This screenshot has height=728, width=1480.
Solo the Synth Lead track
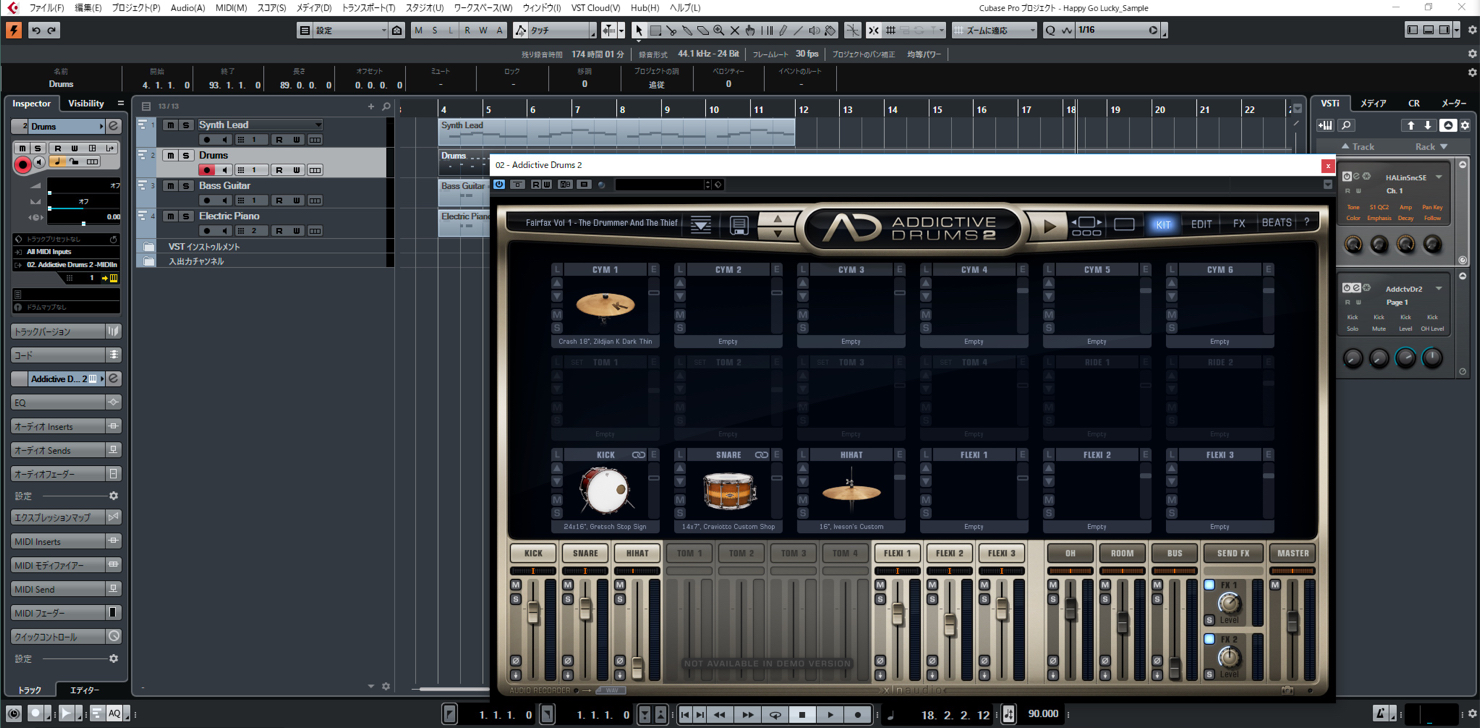tap(186, 125)
